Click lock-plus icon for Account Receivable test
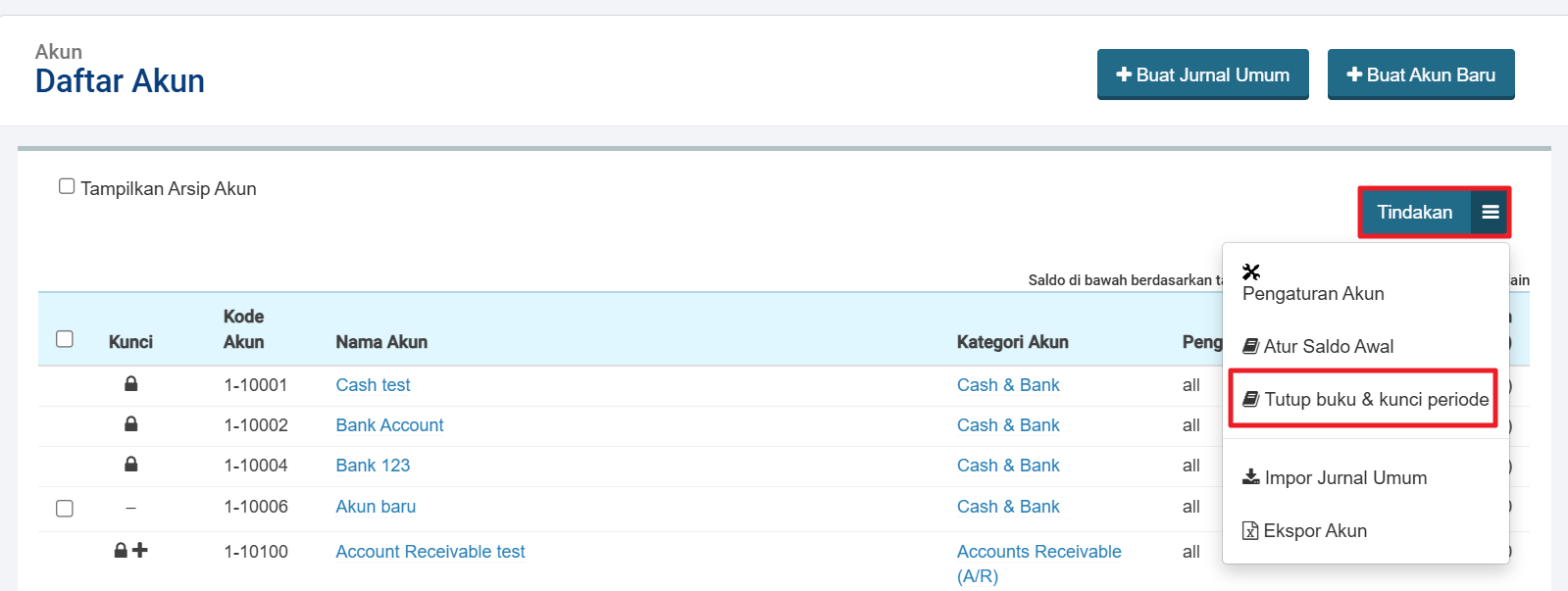This screenshot has height=591, width=1568. [x=130, y=551]
